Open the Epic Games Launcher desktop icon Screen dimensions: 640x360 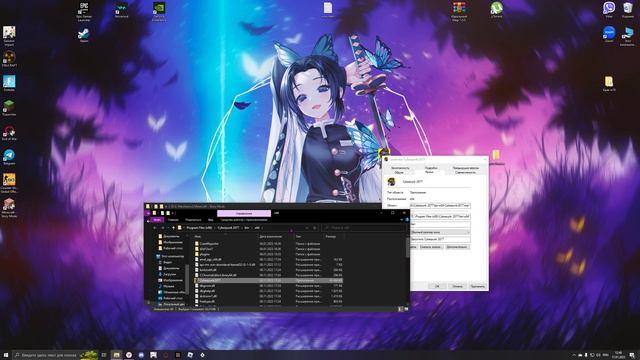84,11
